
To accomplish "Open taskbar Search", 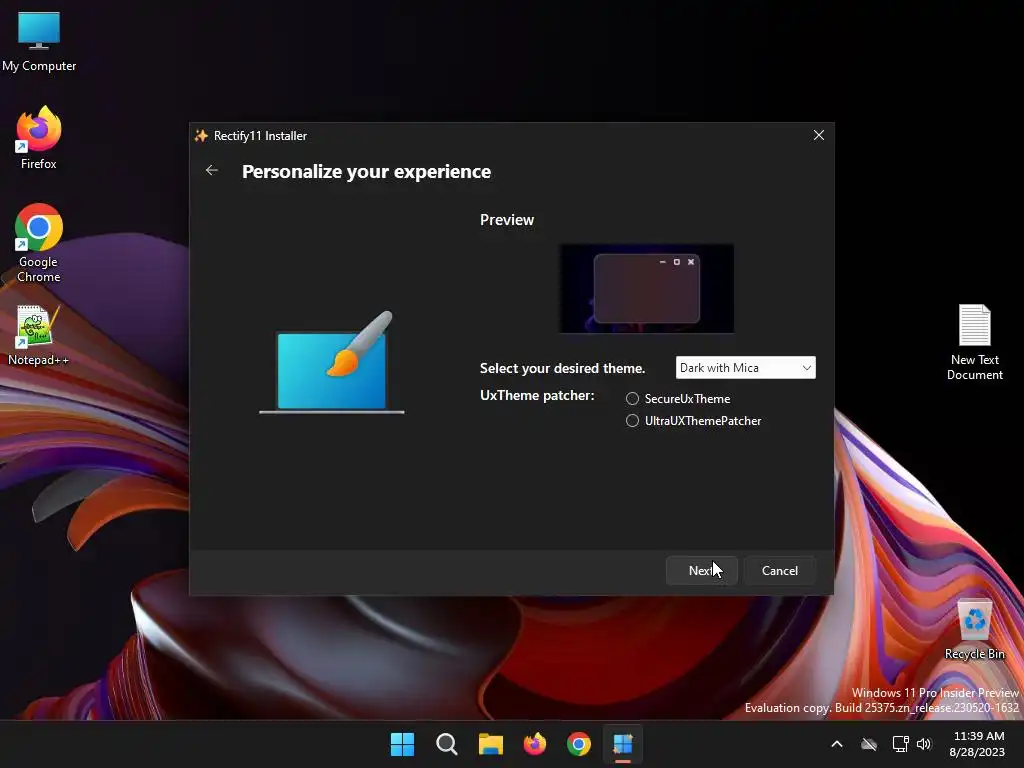I will click(447, 744).
